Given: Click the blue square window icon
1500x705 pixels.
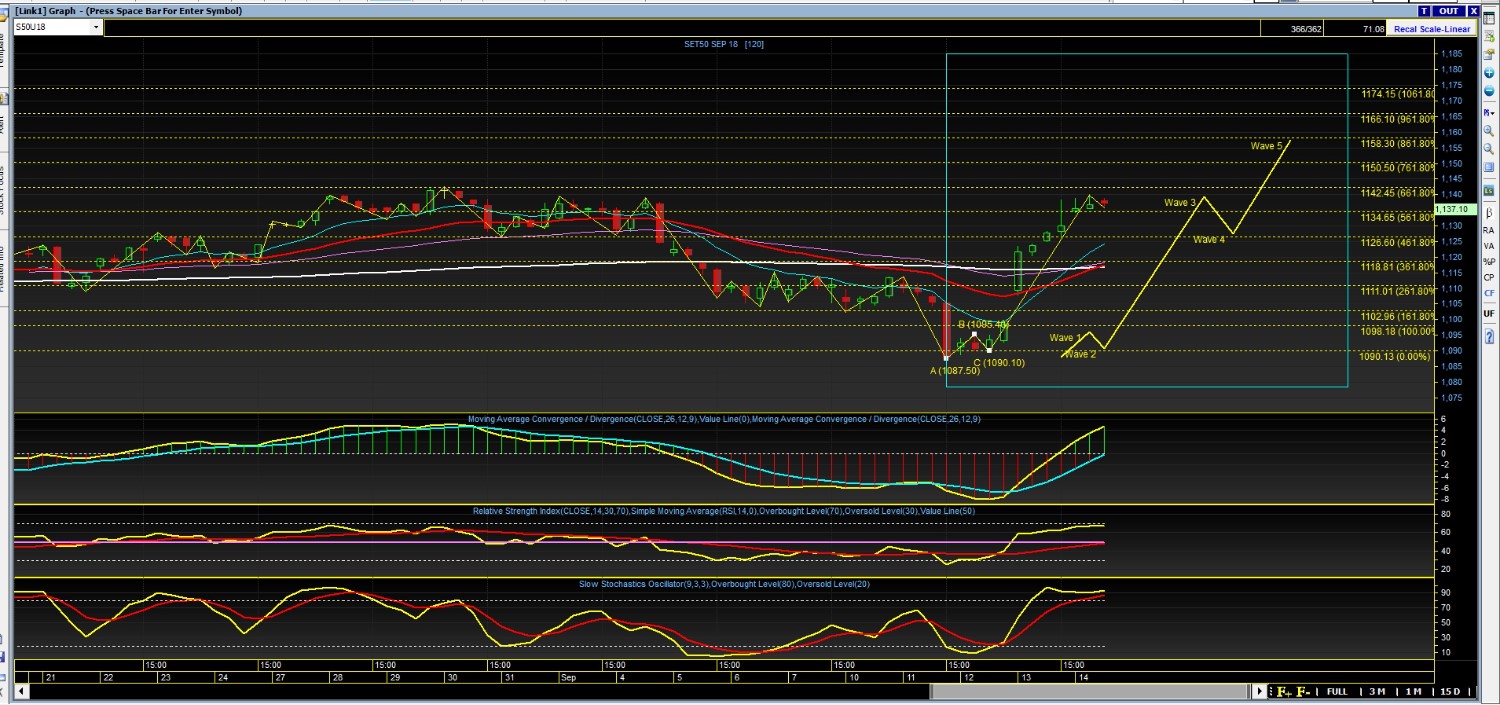Looking at the screenshot, I should pyautogui.click(x=1488, y=167).
